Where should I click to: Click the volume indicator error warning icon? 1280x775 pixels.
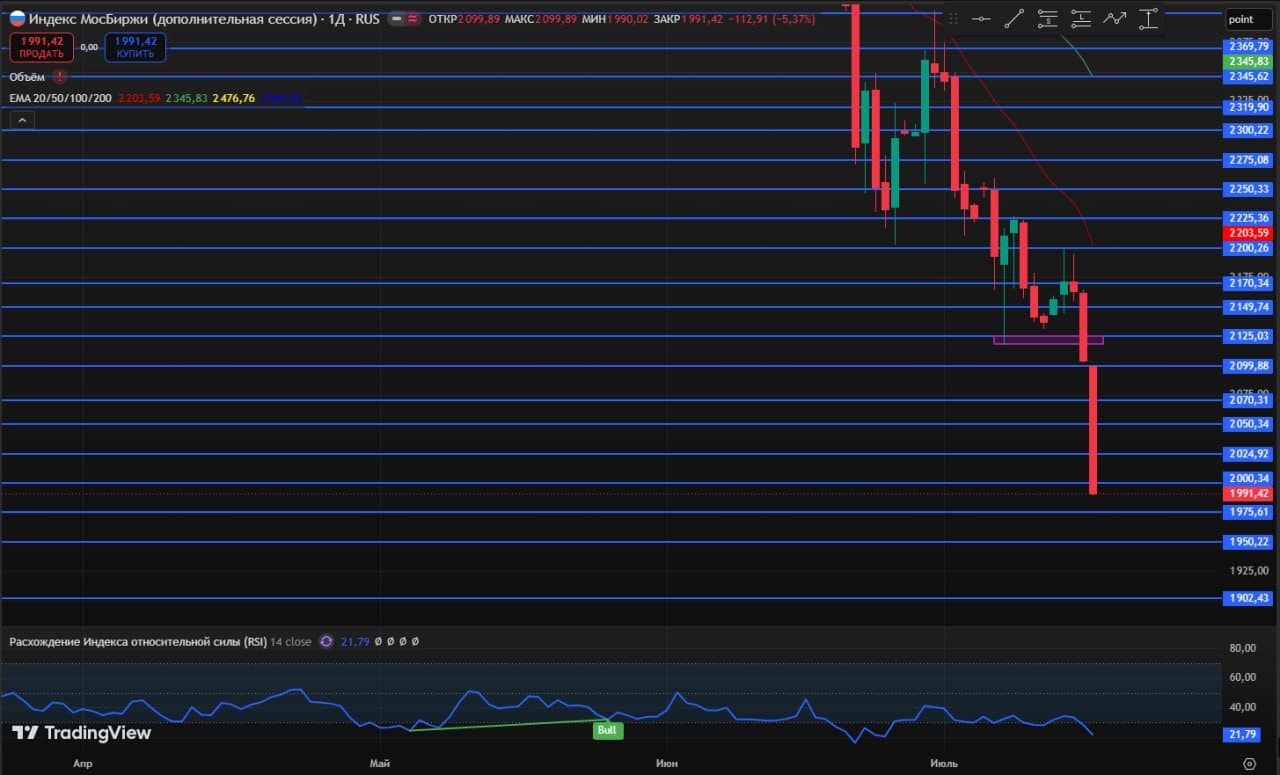(x=61, y=76)
